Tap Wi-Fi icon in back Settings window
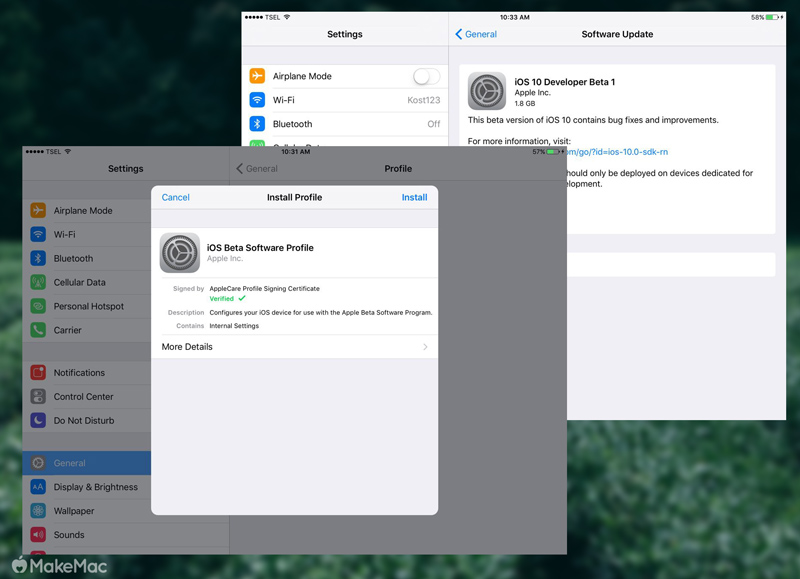 257,100
